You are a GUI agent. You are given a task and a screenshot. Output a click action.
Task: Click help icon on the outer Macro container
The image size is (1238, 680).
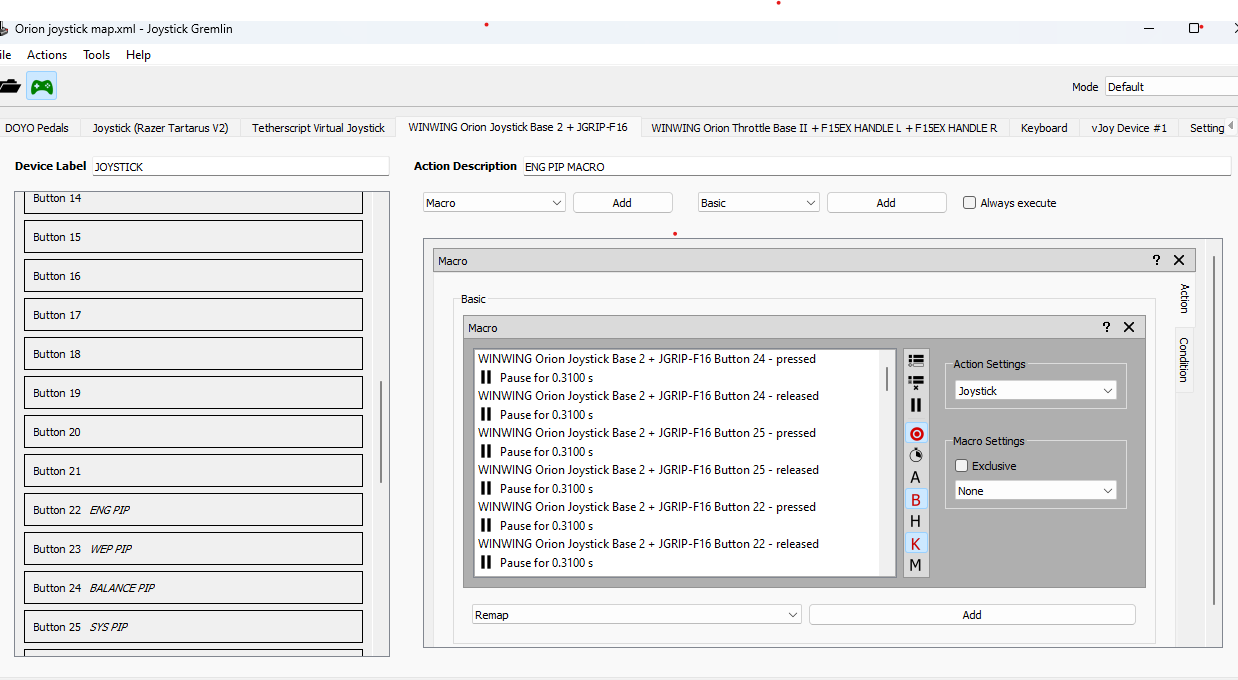1156,260
